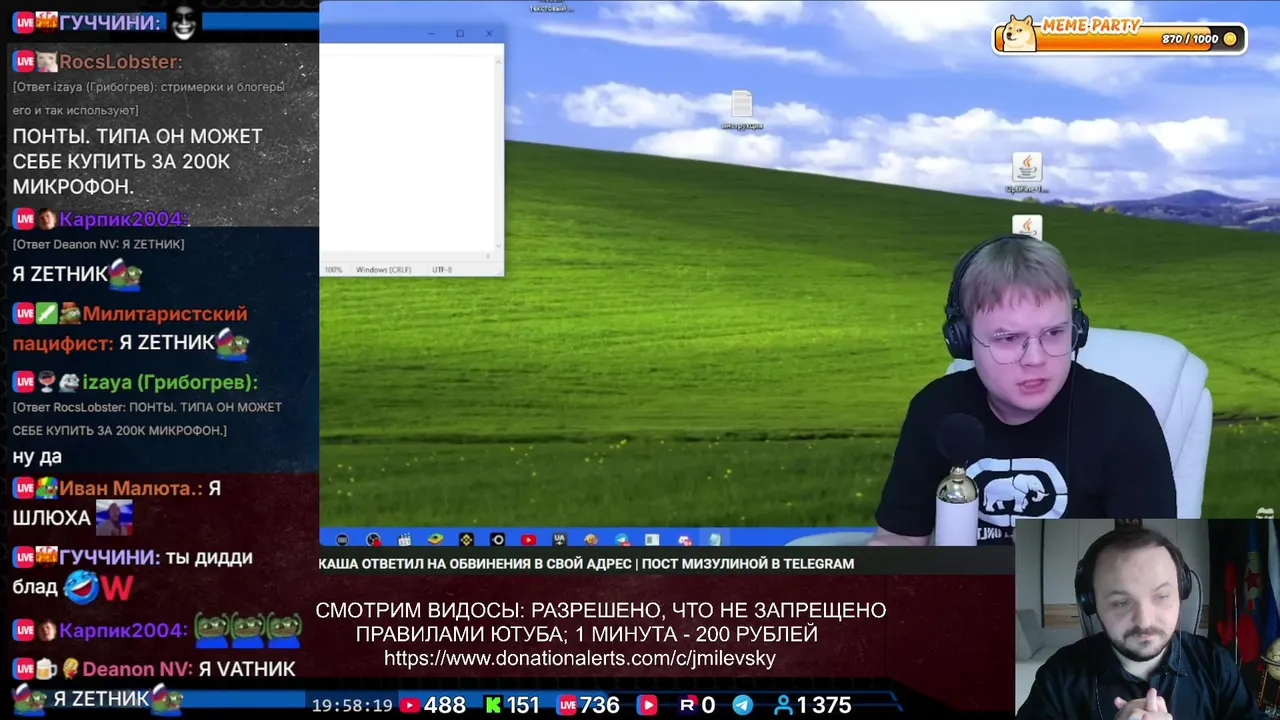The image size is (1280, 720).
Task: Click the Telegram icon in bottom stats bar
Action: (743, 705)
